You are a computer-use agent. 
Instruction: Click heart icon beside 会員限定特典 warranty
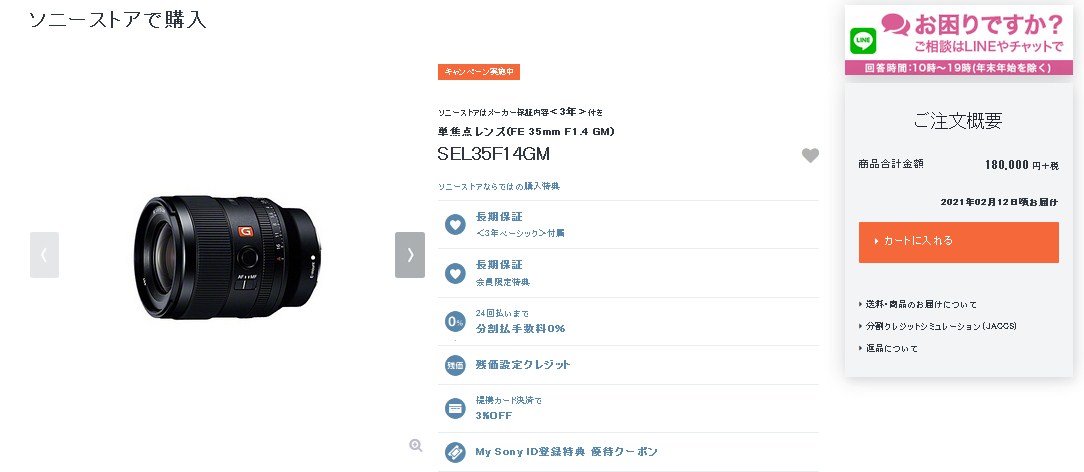point(455,274)
